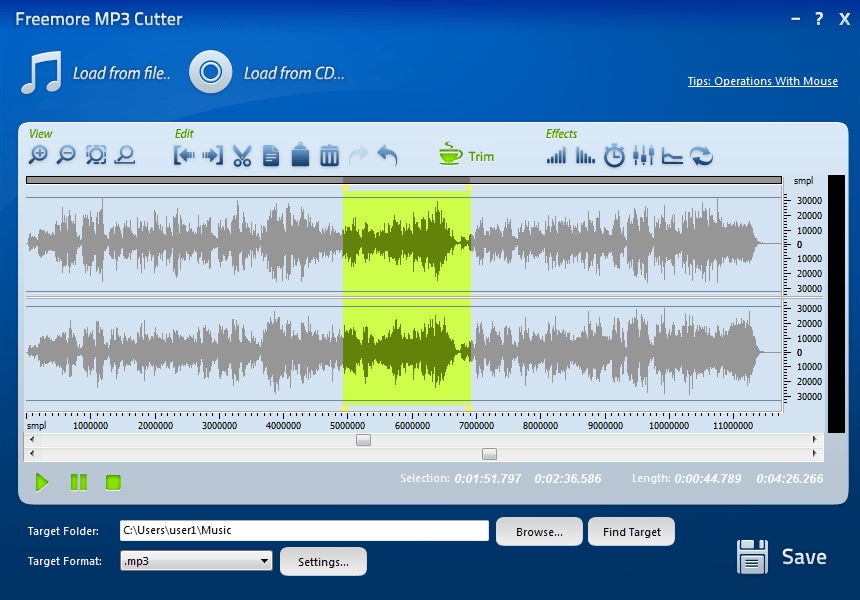The image size is (860, 600).
Task: Open the MP3 output Settings dialog
Action: tap(323, 561)
